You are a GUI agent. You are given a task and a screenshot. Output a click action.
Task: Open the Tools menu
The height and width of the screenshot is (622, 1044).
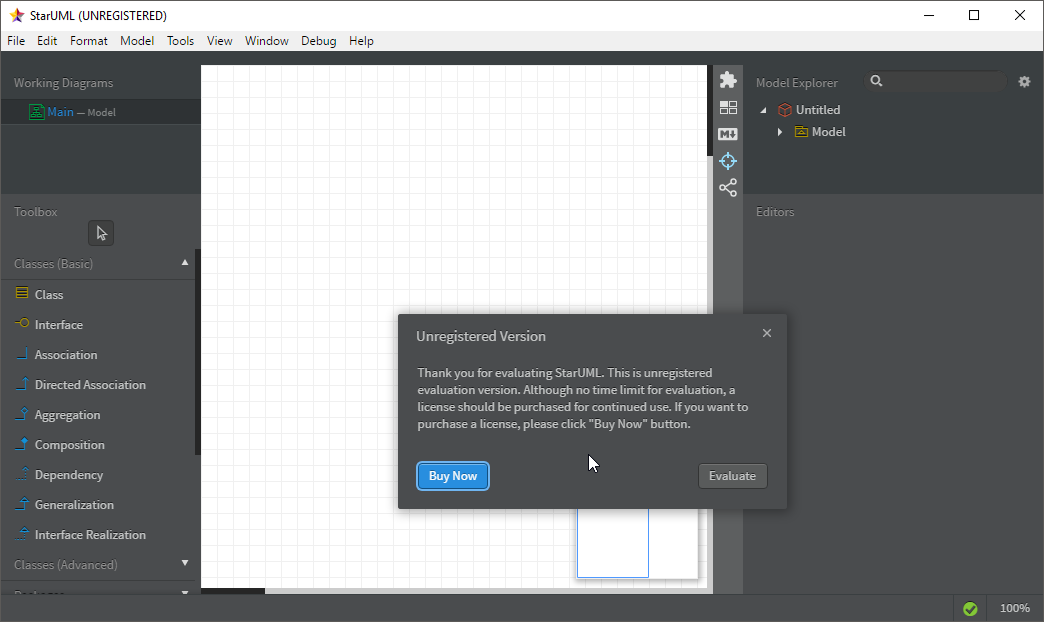[180, 41]
